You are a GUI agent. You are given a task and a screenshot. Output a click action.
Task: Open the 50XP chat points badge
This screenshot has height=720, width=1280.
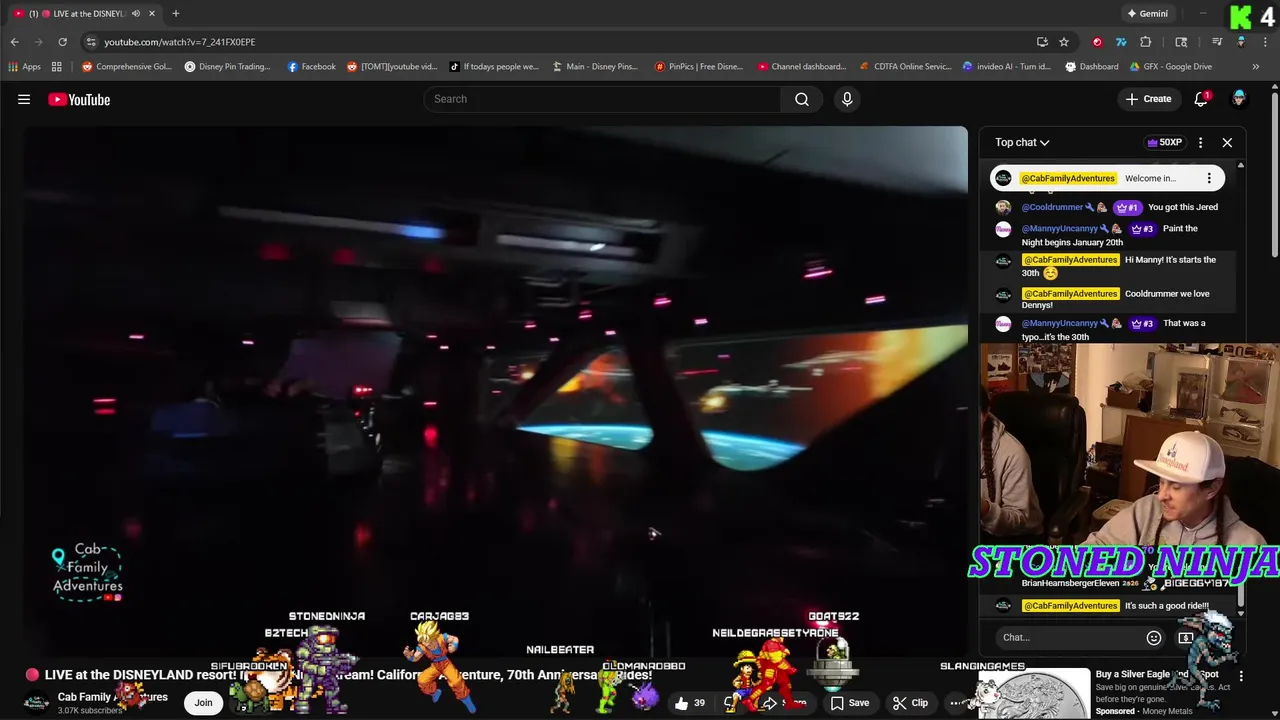pyautogui.click(x=1165, y=142)
